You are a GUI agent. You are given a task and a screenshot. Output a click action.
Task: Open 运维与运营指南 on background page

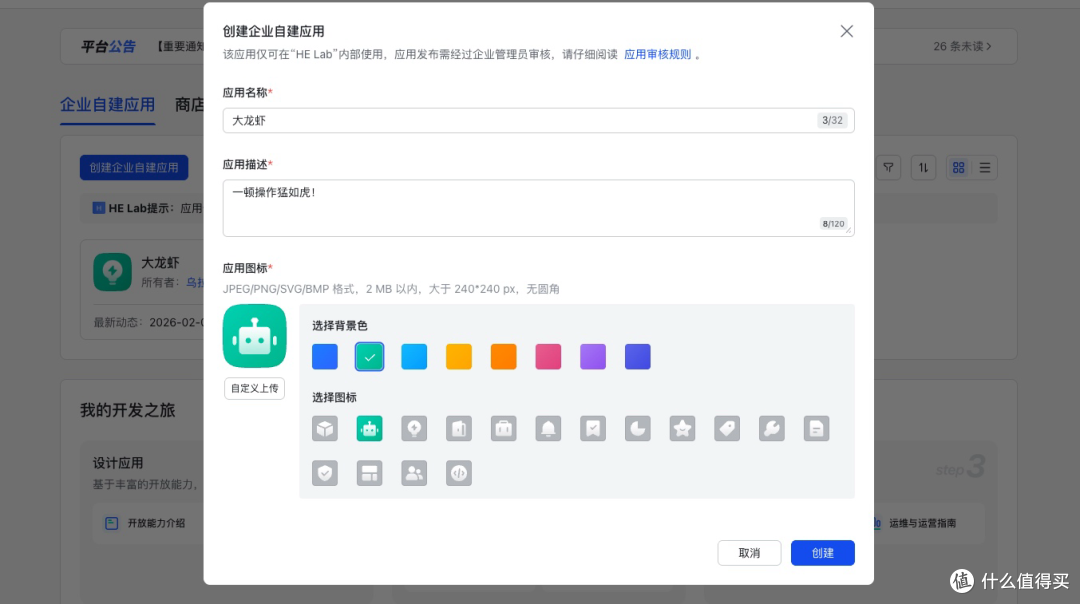[922, 523]
